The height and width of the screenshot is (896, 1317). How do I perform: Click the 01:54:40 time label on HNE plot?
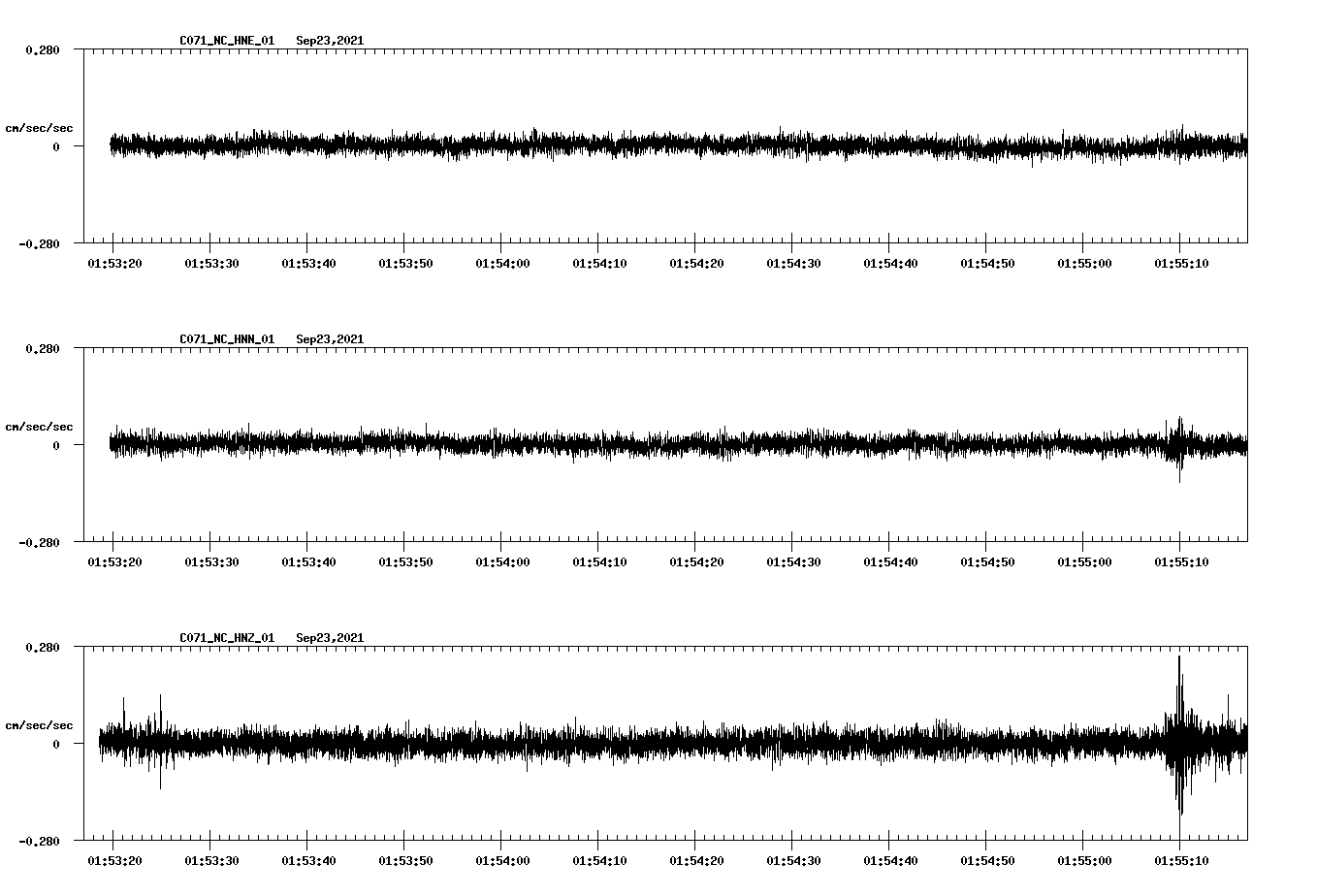point(890,263)
